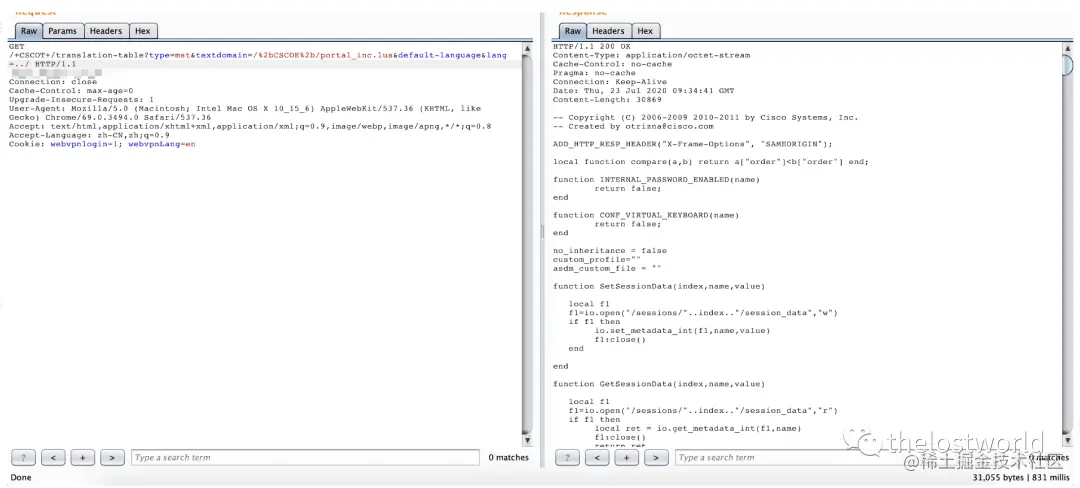Select the Raw tab in Request panel
This screenshot has height=488, width=1080.
point(29,31)
